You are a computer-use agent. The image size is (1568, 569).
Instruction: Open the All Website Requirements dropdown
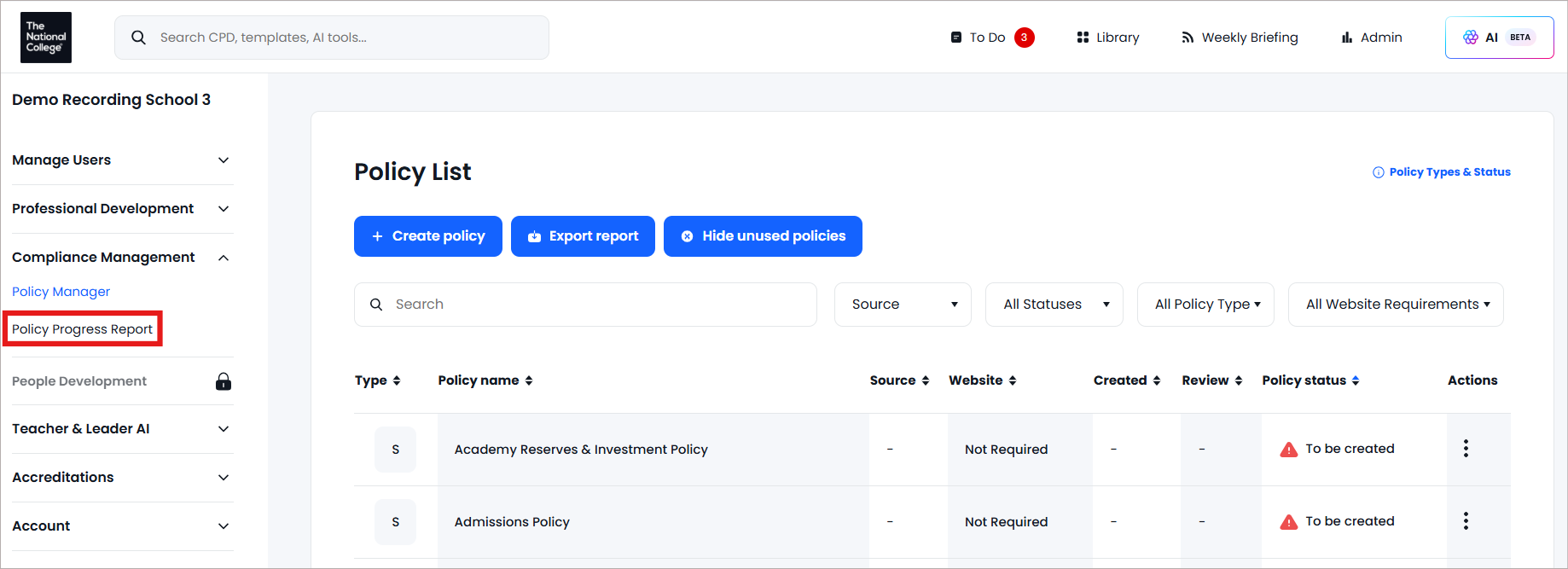(x=1396, y=305)
